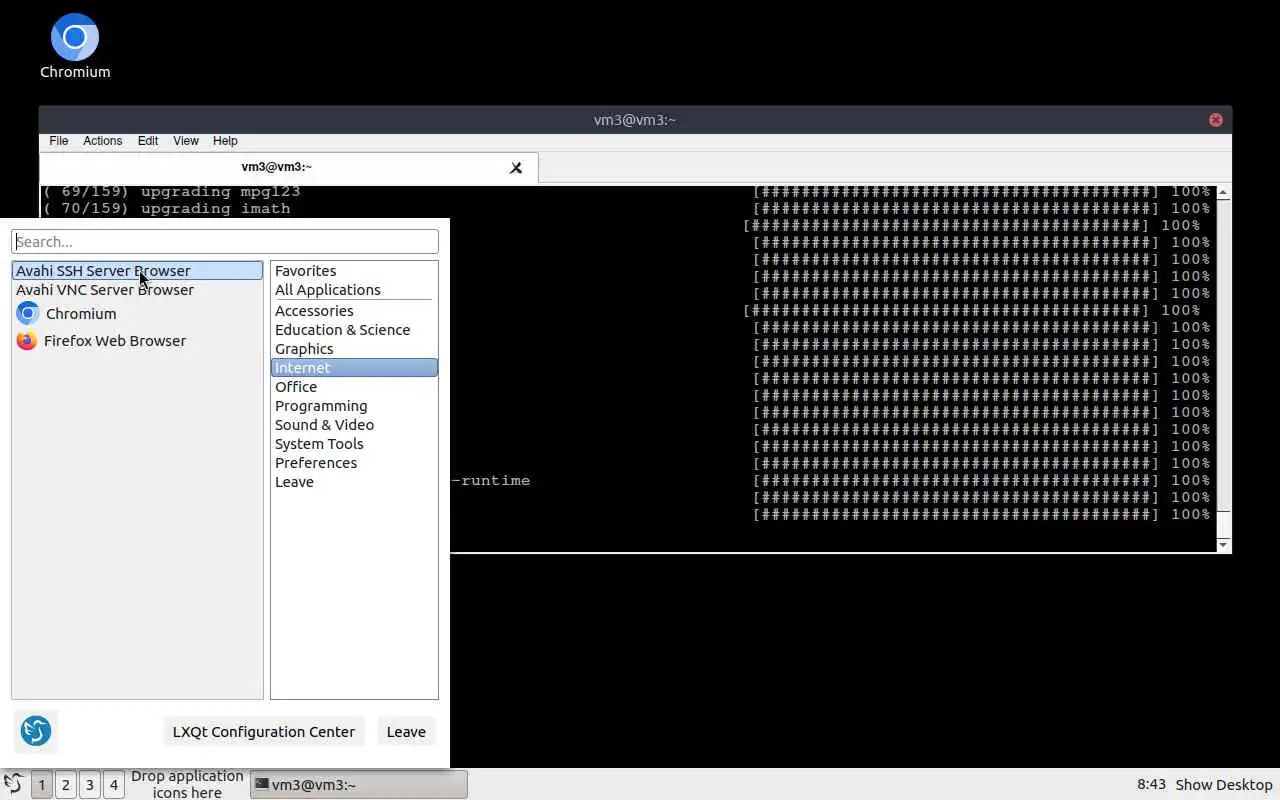1280x800 pixels.
Task: Click LXQt Configuration Center button
Action: click(x=264, y=731)
